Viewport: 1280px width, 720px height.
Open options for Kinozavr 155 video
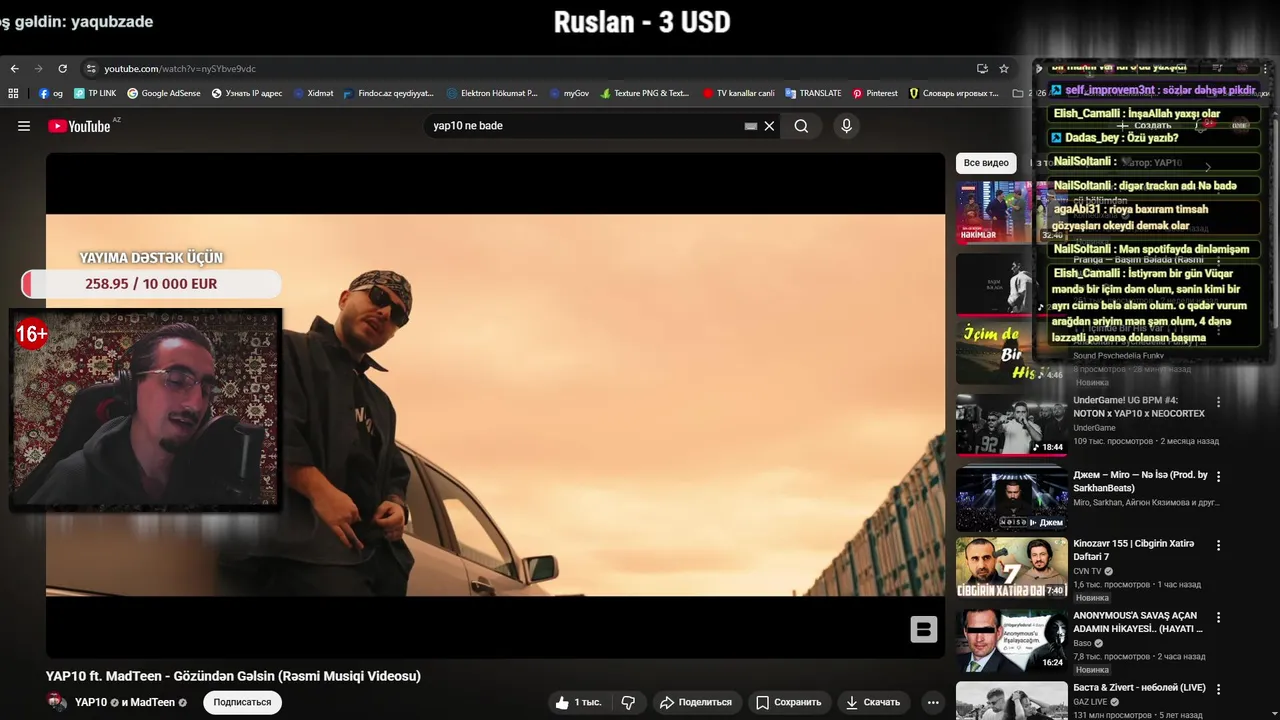pyautogui.click(x=1218, y=545)
